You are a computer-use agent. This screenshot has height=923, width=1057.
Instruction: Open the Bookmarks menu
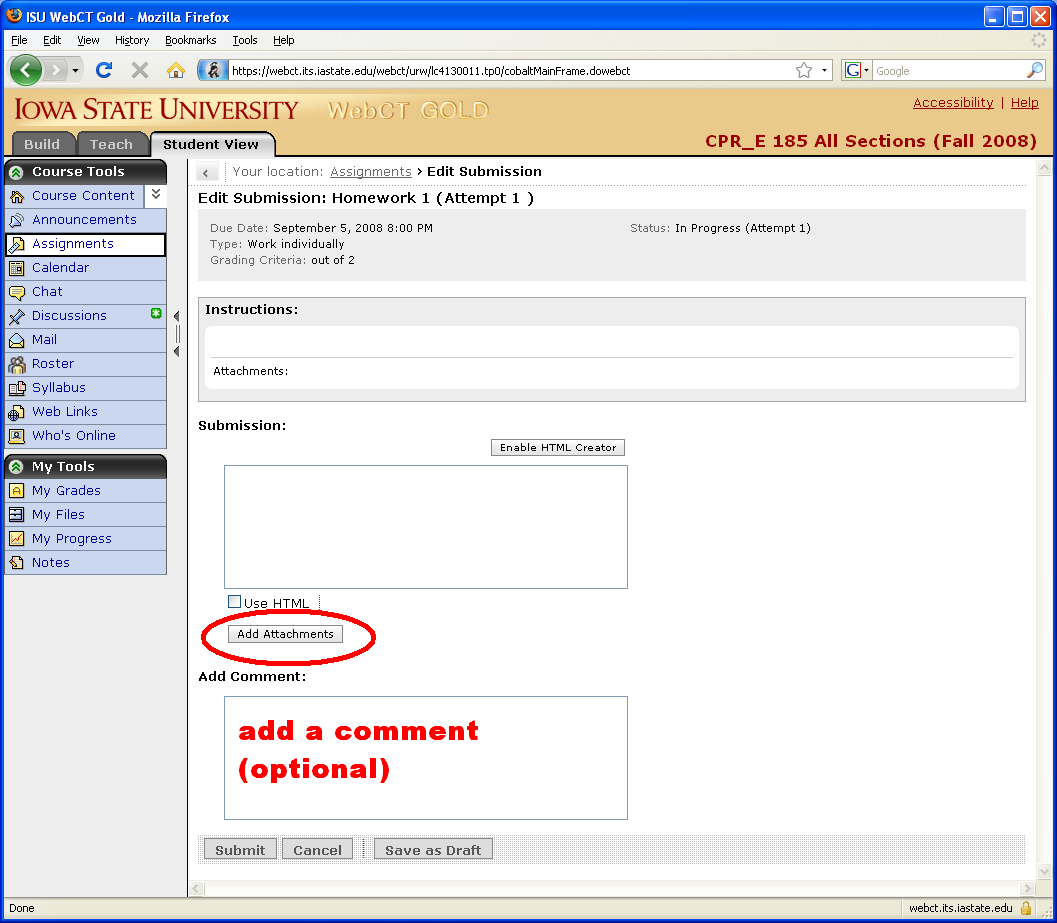190,40
